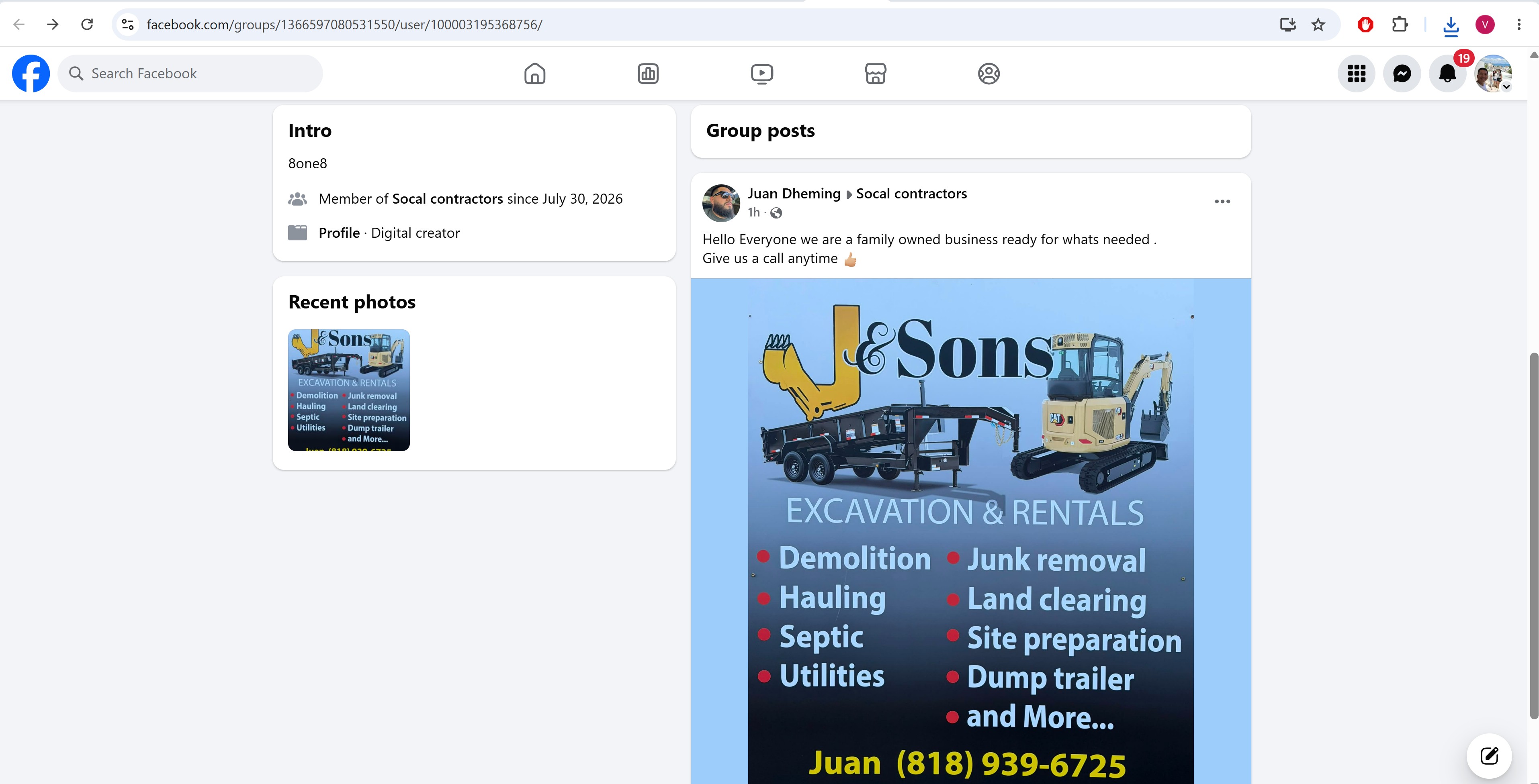Click the page vertical scrollbar
This screenshot has height=784, width=1539.
[x=1533, y=536]
